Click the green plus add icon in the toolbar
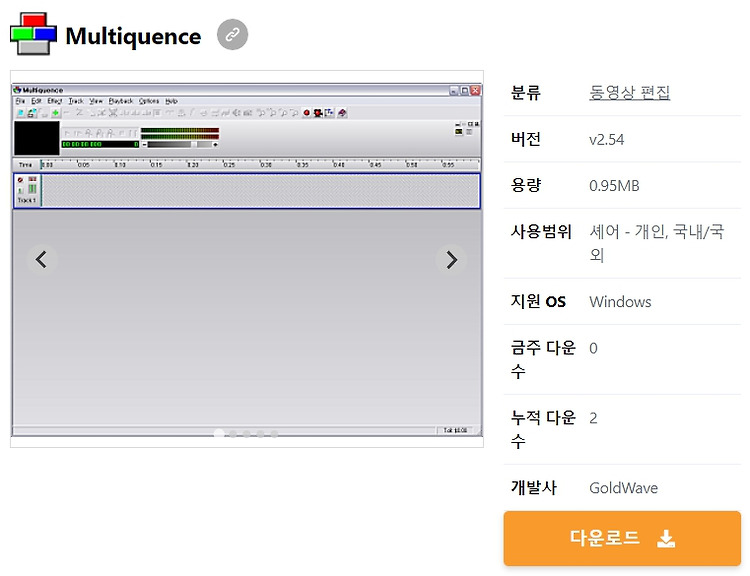 (x=55, y=113)
